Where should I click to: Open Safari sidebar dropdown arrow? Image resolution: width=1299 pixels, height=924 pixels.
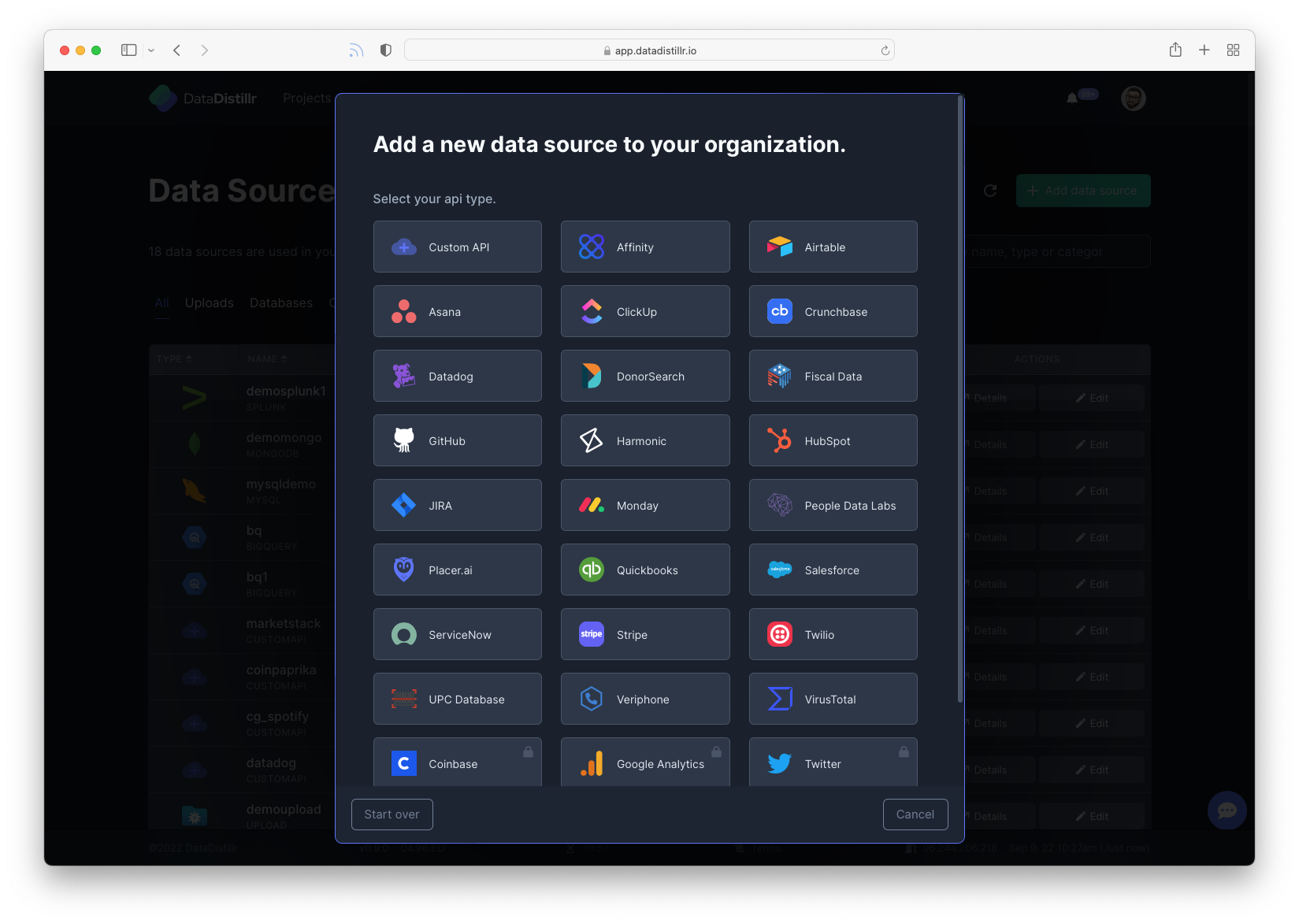(x=151, y=50)
